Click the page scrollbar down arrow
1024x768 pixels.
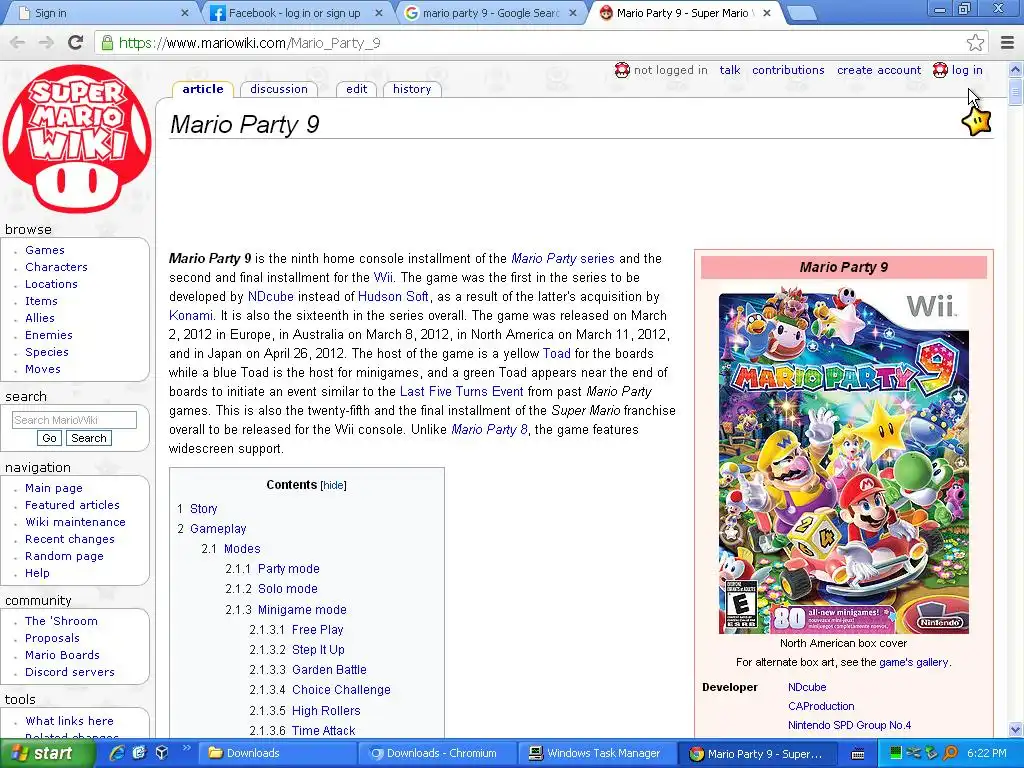1016,729
